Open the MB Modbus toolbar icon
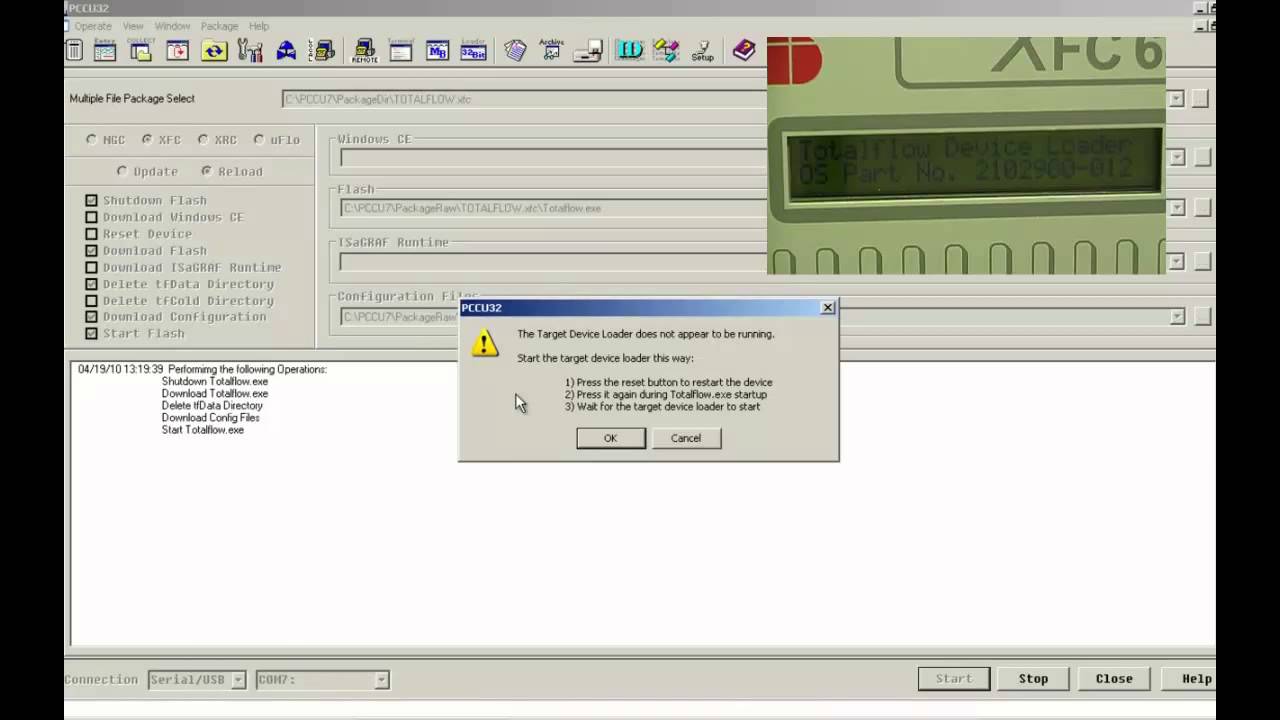Image resolution: width=1280 pixels, height=720 pixels. click(x=437, y=51)
